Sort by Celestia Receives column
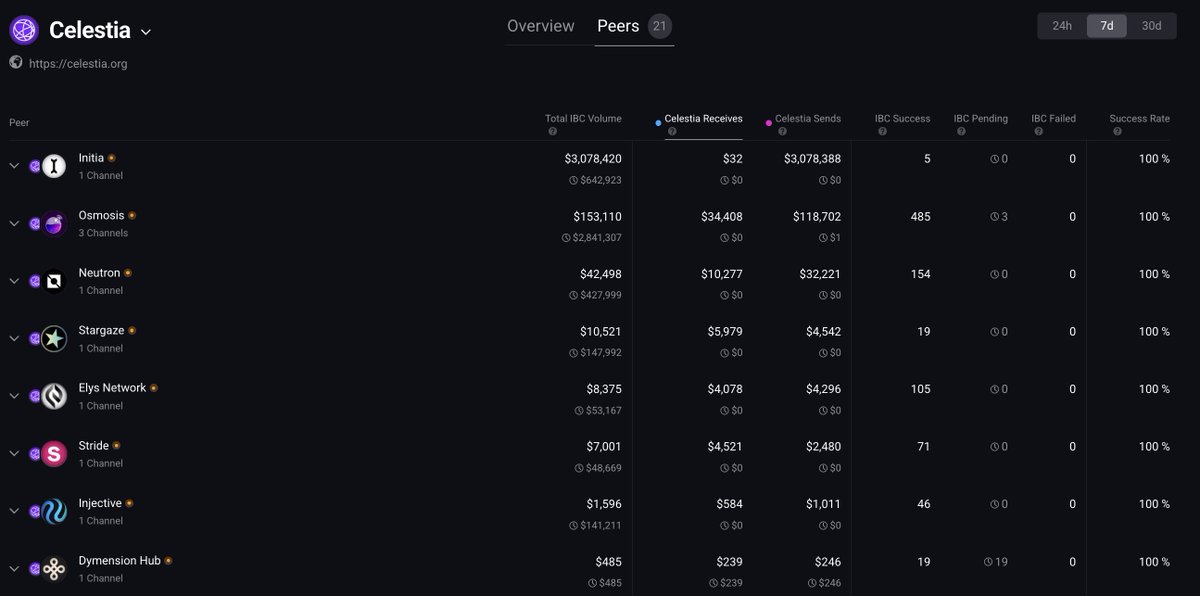Screen dimensions: 1200x596 click(703, 118)
